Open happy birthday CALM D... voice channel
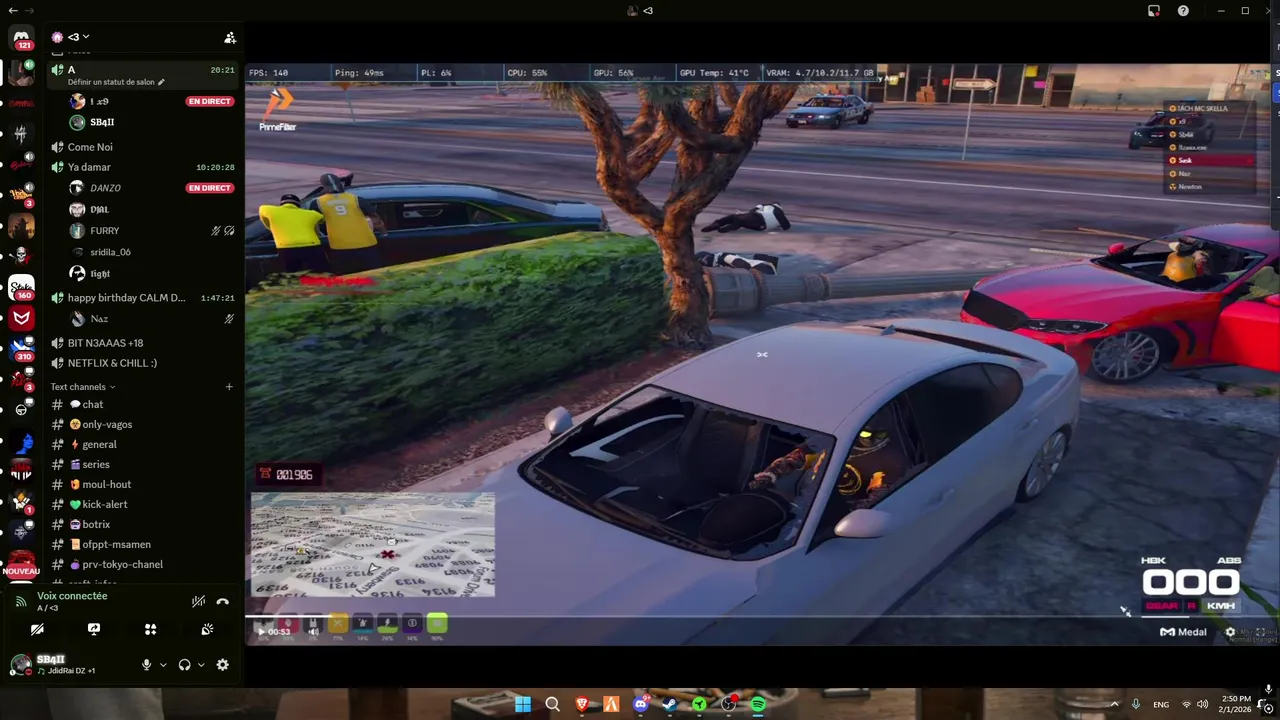Viewport: 1280px width, 720px height. point(145,298)
